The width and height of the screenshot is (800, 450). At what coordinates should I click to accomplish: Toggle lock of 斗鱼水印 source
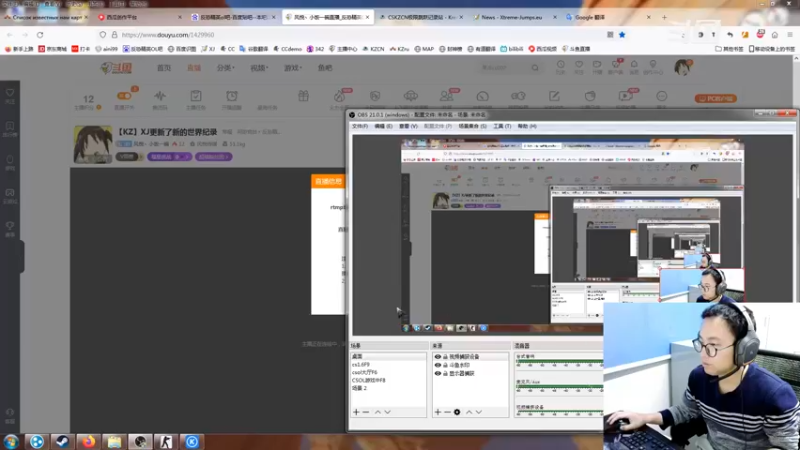click(445, 365)
